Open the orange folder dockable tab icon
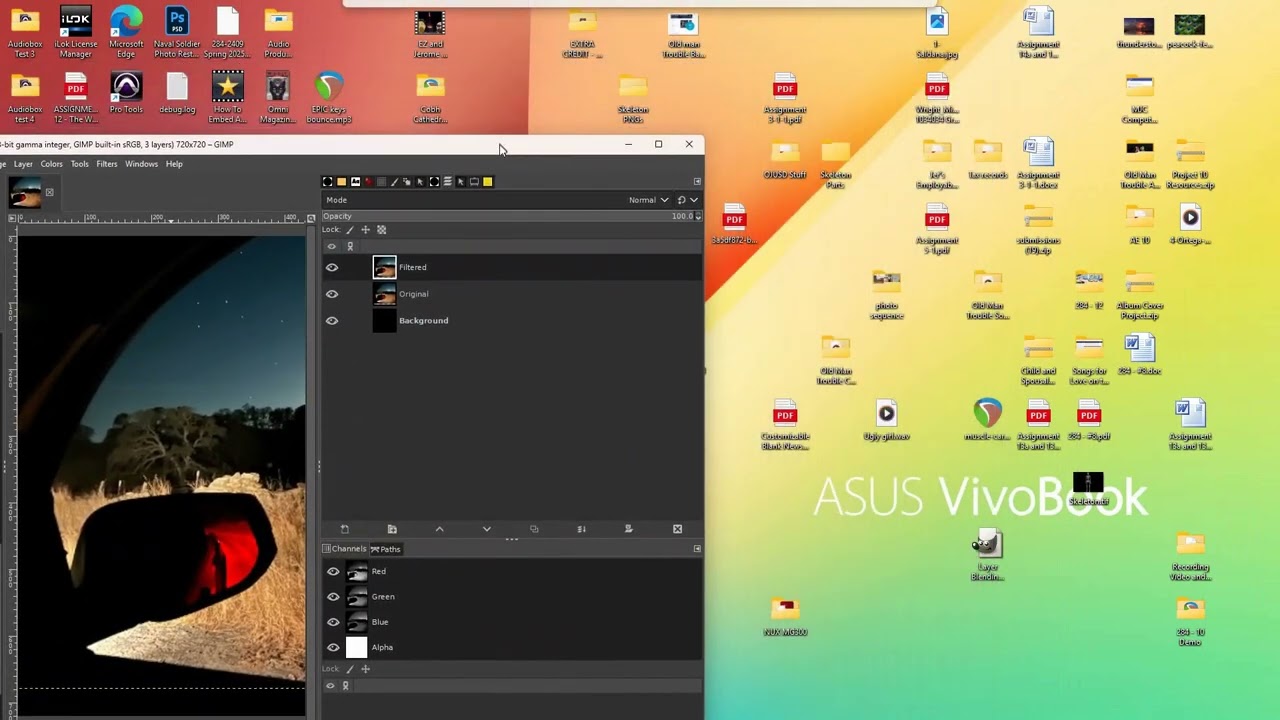Viewport: 1280px width, 720px height. click(341, 182)
